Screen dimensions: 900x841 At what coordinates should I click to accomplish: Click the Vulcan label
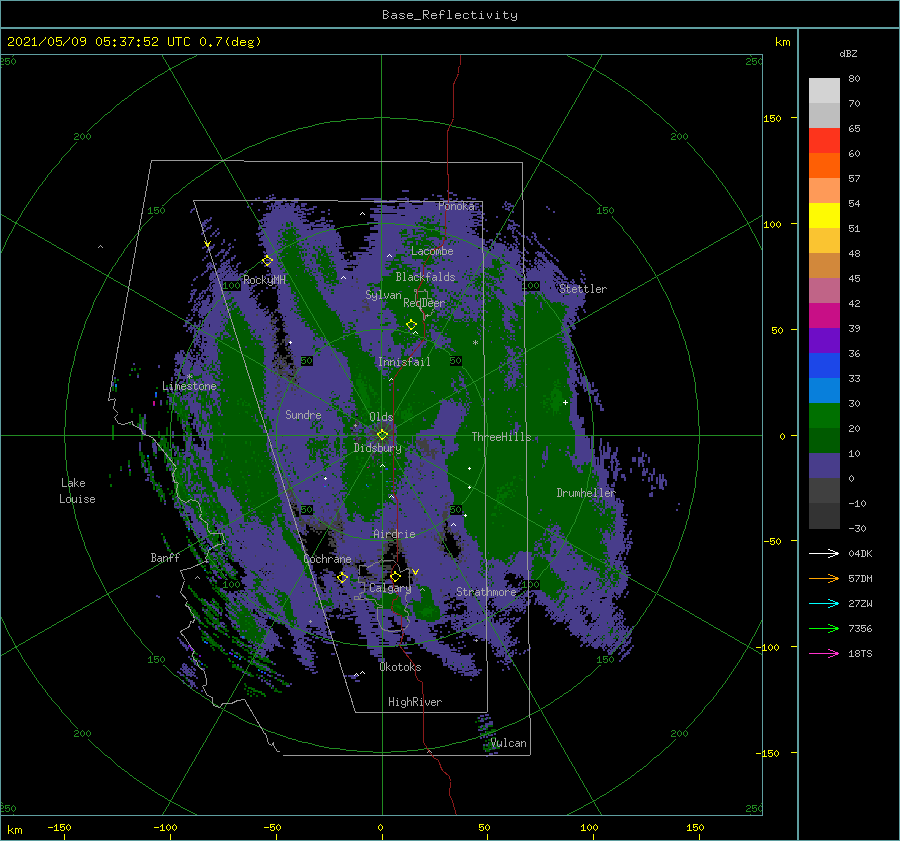pos(509,743)
